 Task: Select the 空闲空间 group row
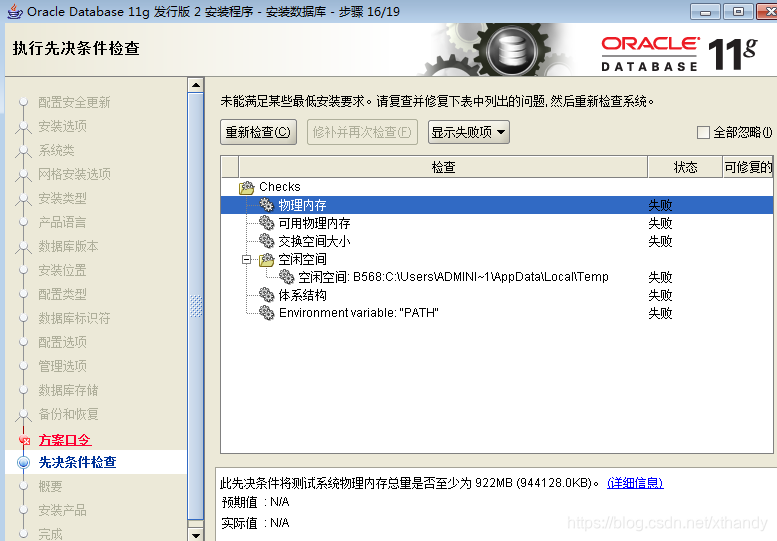click(497, 259)
